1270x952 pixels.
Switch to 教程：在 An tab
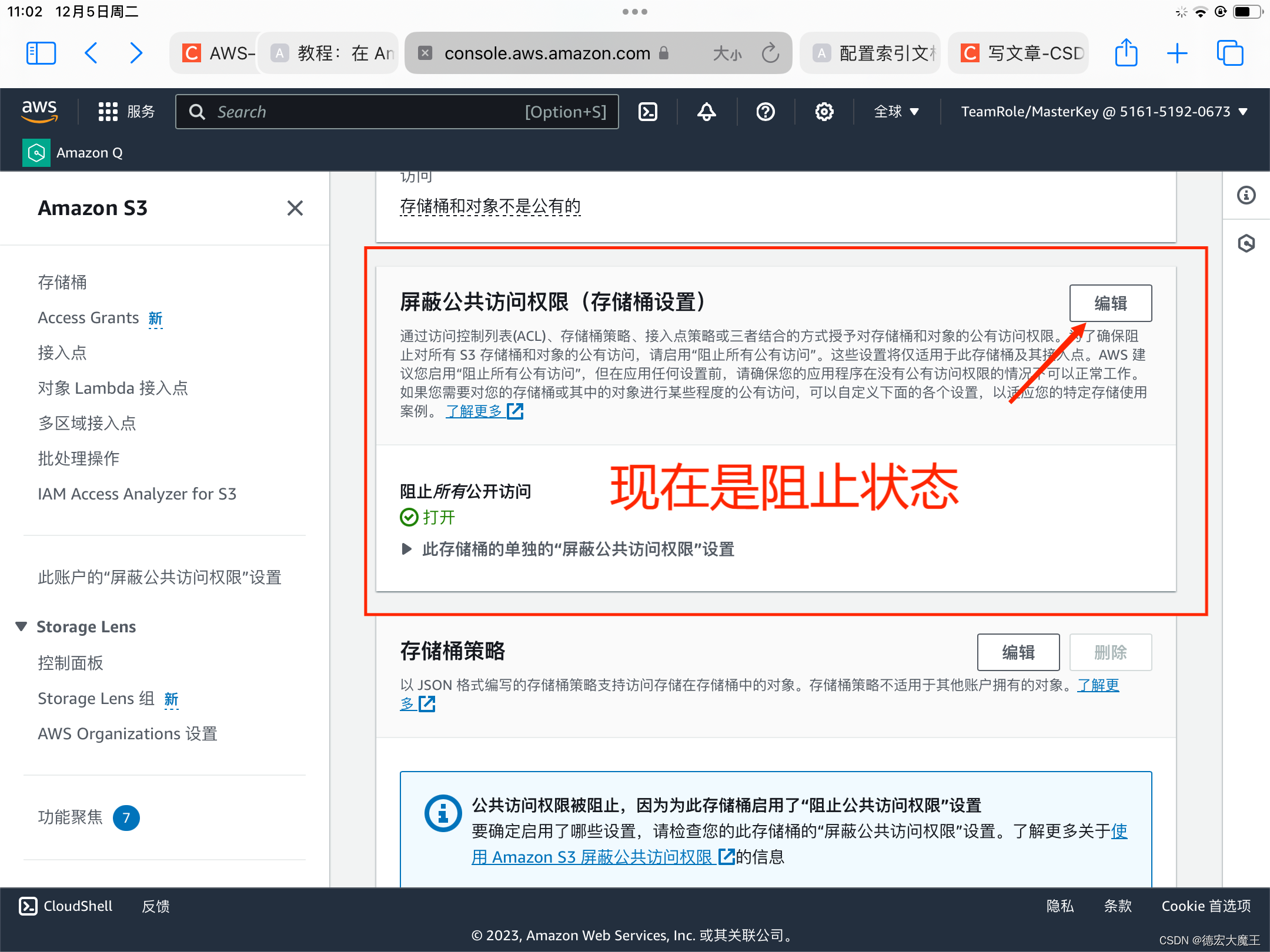[x=329, y=53]
